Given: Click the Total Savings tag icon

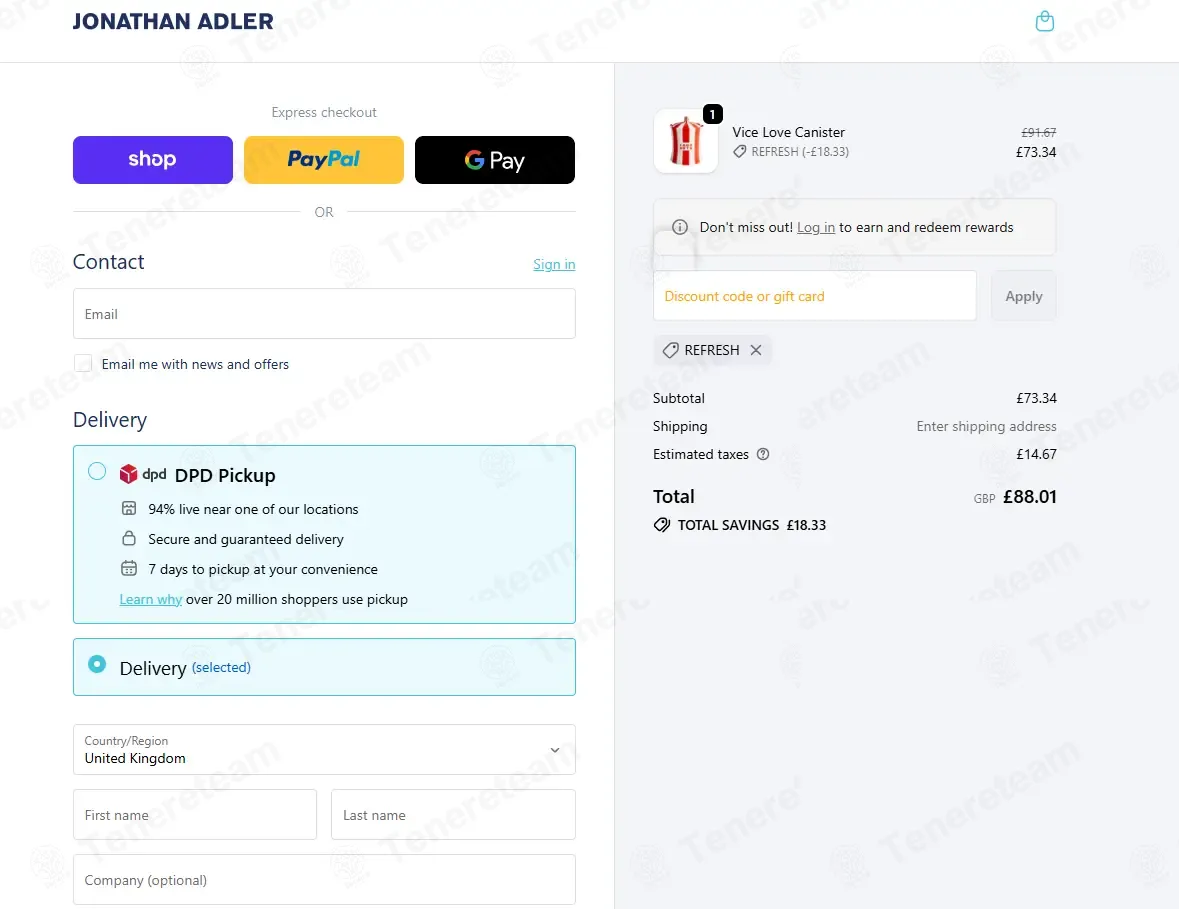Looking at the screenshot, I should 662,525.
